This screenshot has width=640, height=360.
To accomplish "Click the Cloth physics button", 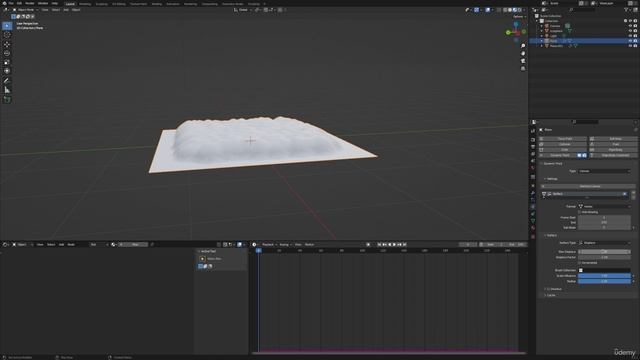I will pos(562,150).
